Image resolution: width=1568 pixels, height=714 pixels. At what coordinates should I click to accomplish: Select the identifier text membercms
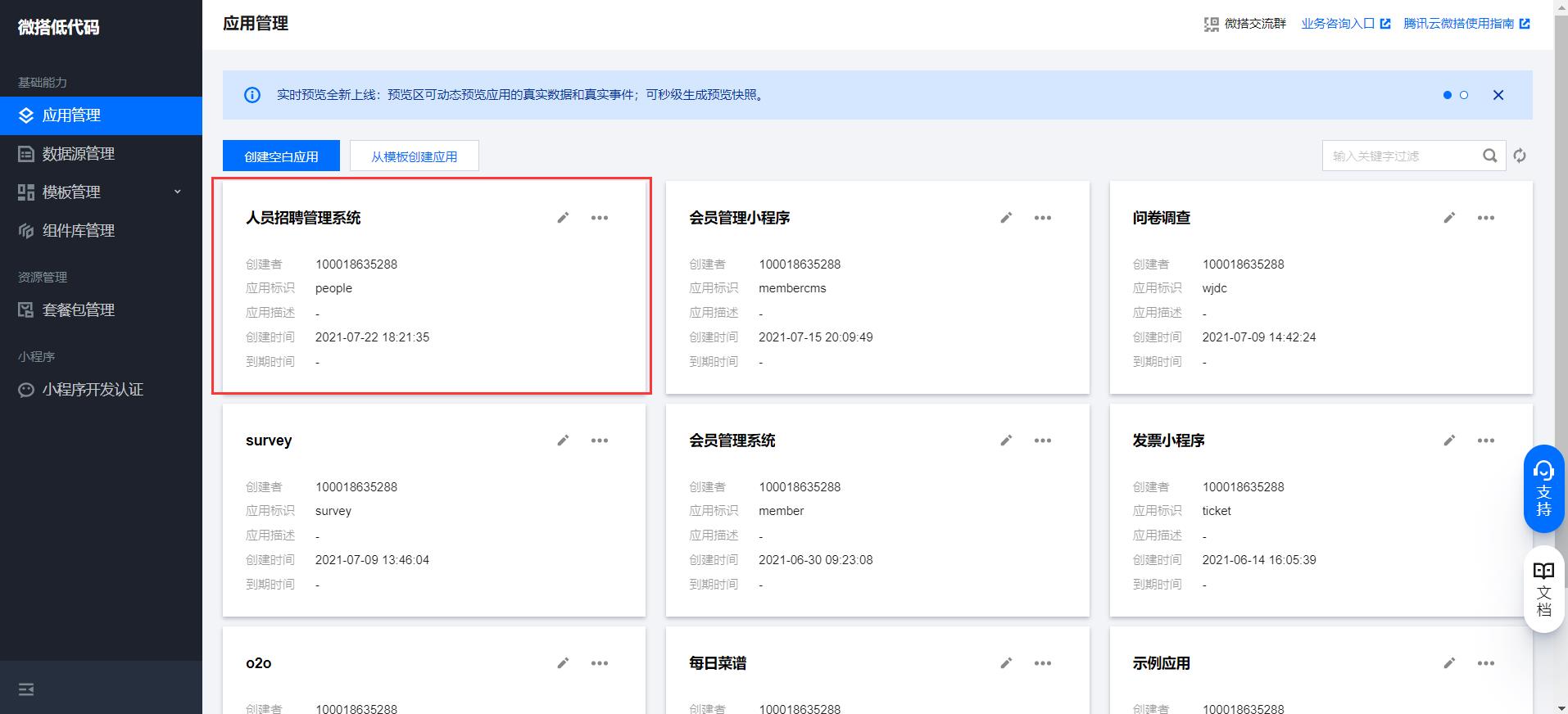point(792,288)
